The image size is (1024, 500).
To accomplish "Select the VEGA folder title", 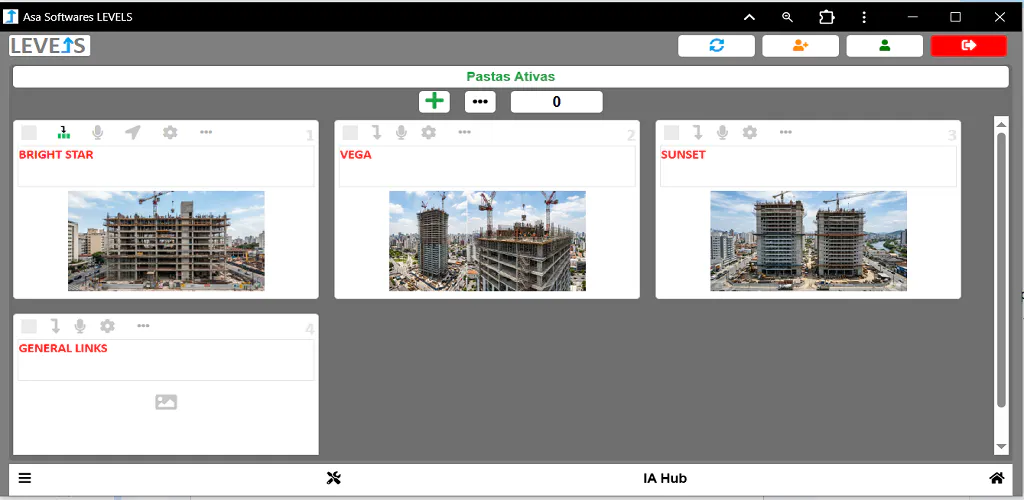I will click(356, 155).
